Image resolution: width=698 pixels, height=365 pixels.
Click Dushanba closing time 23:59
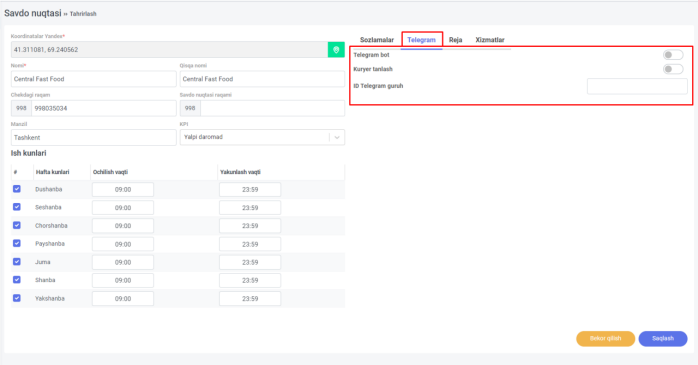(x=250, y=189)
